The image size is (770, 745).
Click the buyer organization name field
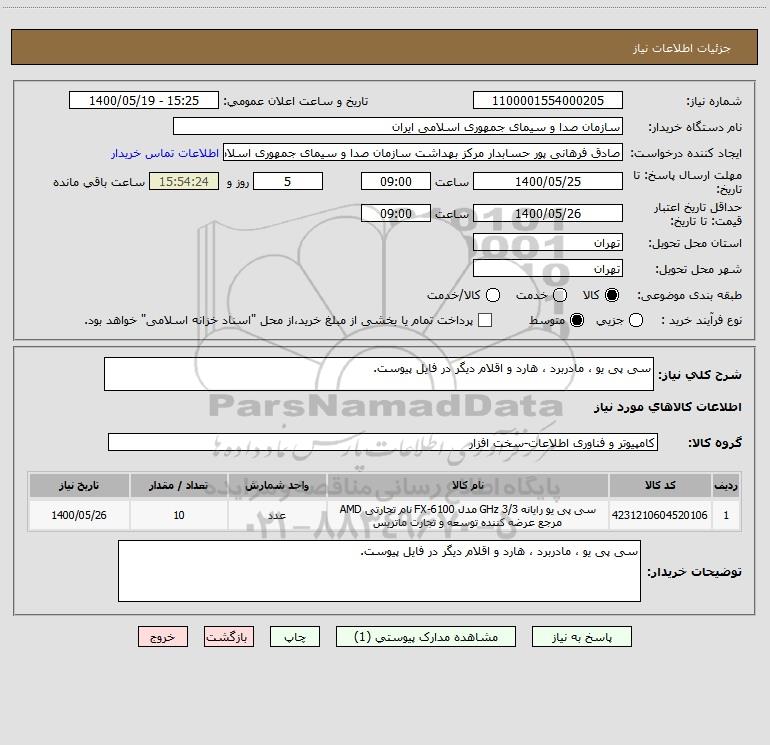tap(398, 127)
